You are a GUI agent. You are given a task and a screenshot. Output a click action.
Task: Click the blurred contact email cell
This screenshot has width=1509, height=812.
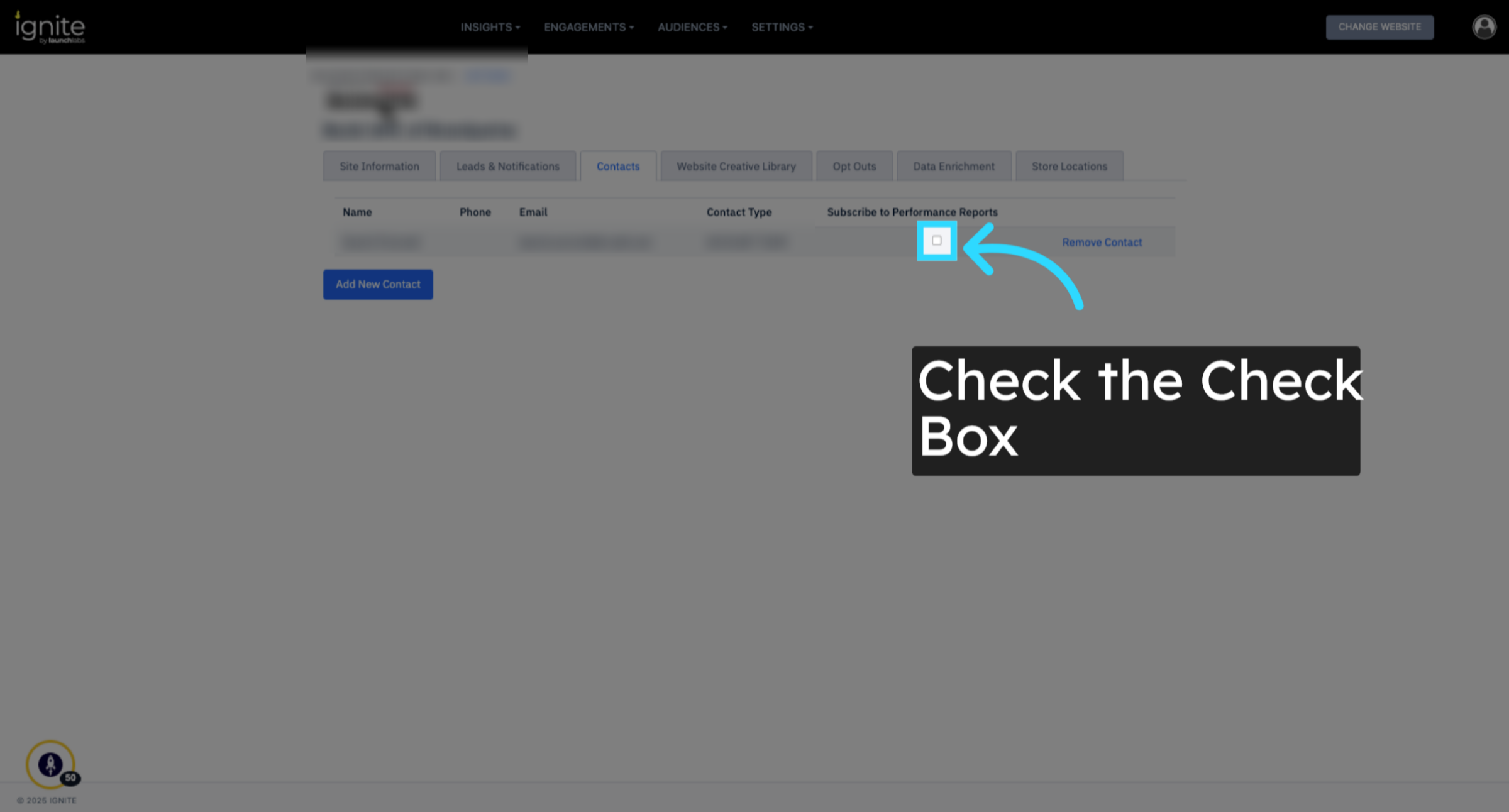coord(585,243)
